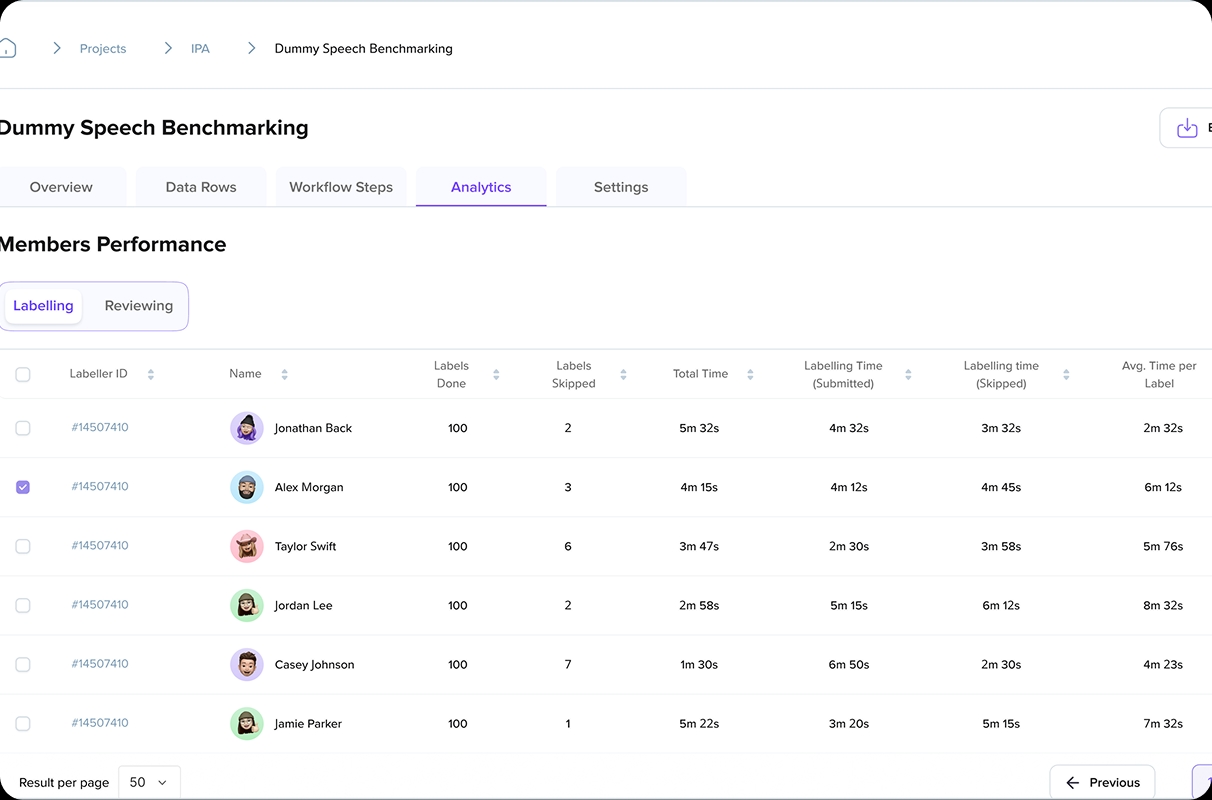Viewport: 1212px width, 800px height.
Task: Open Jordan Lee's labeller ID link
Action: click(100, 605)
